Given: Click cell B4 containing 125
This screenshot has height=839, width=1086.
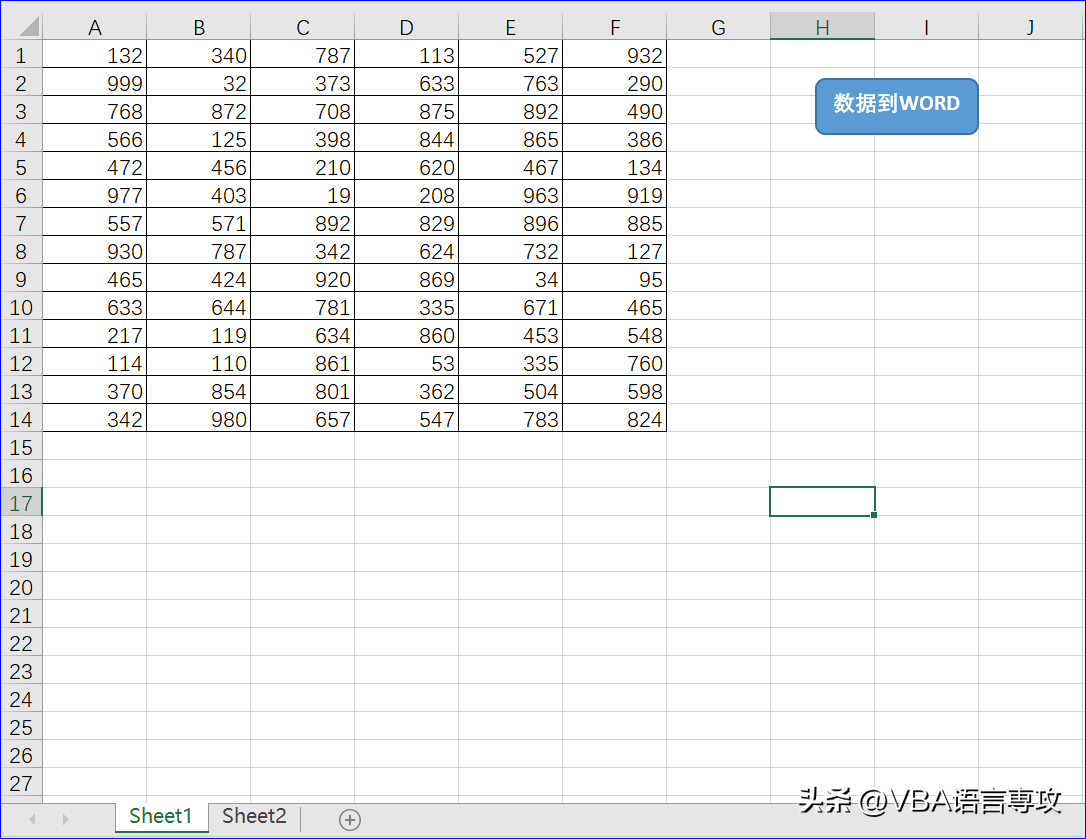Looking at the screenshot, I should (x=199, y=139).
